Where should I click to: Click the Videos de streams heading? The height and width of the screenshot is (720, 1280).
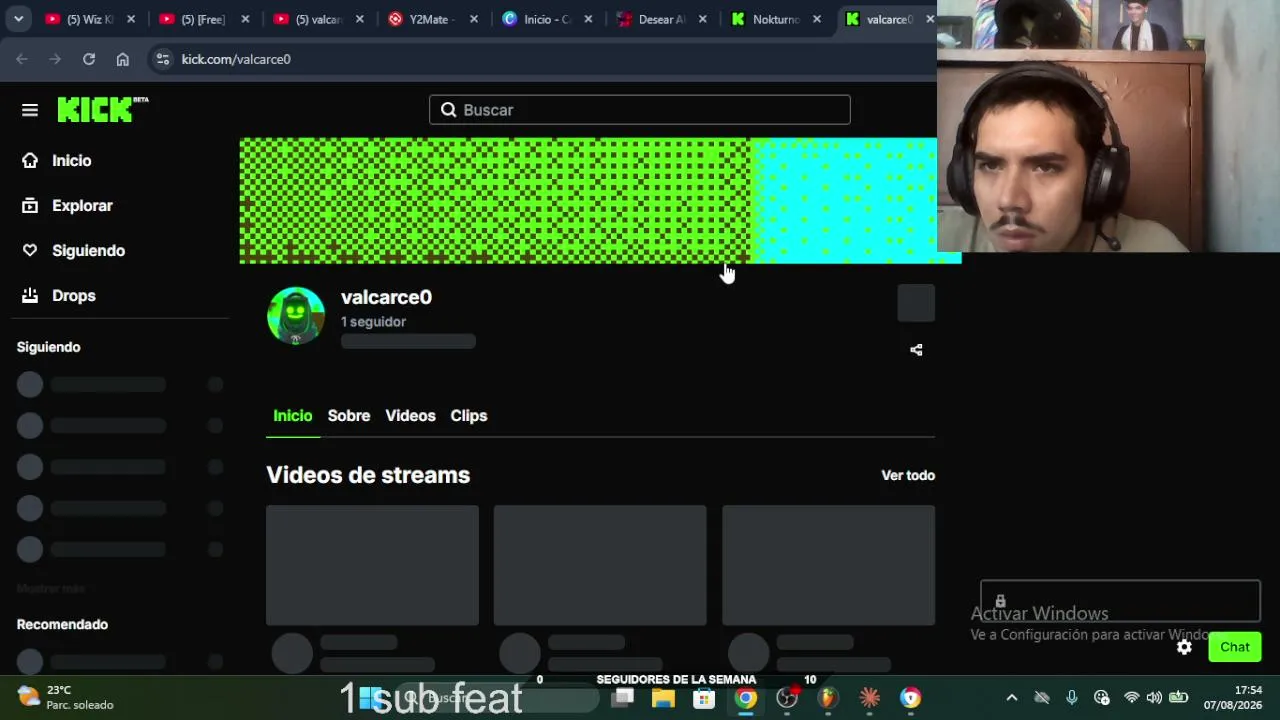[x=368, y=475]
